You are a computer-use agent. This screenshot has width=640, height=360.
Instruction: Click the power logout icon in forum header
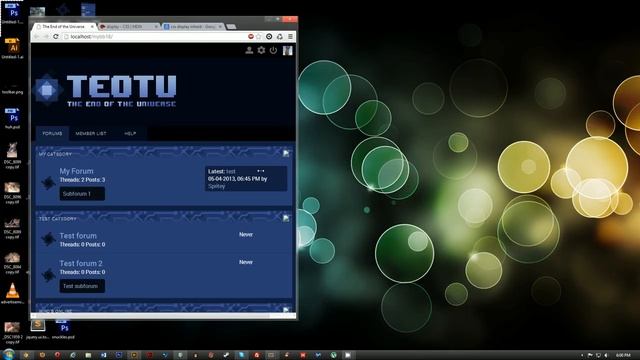273,50
